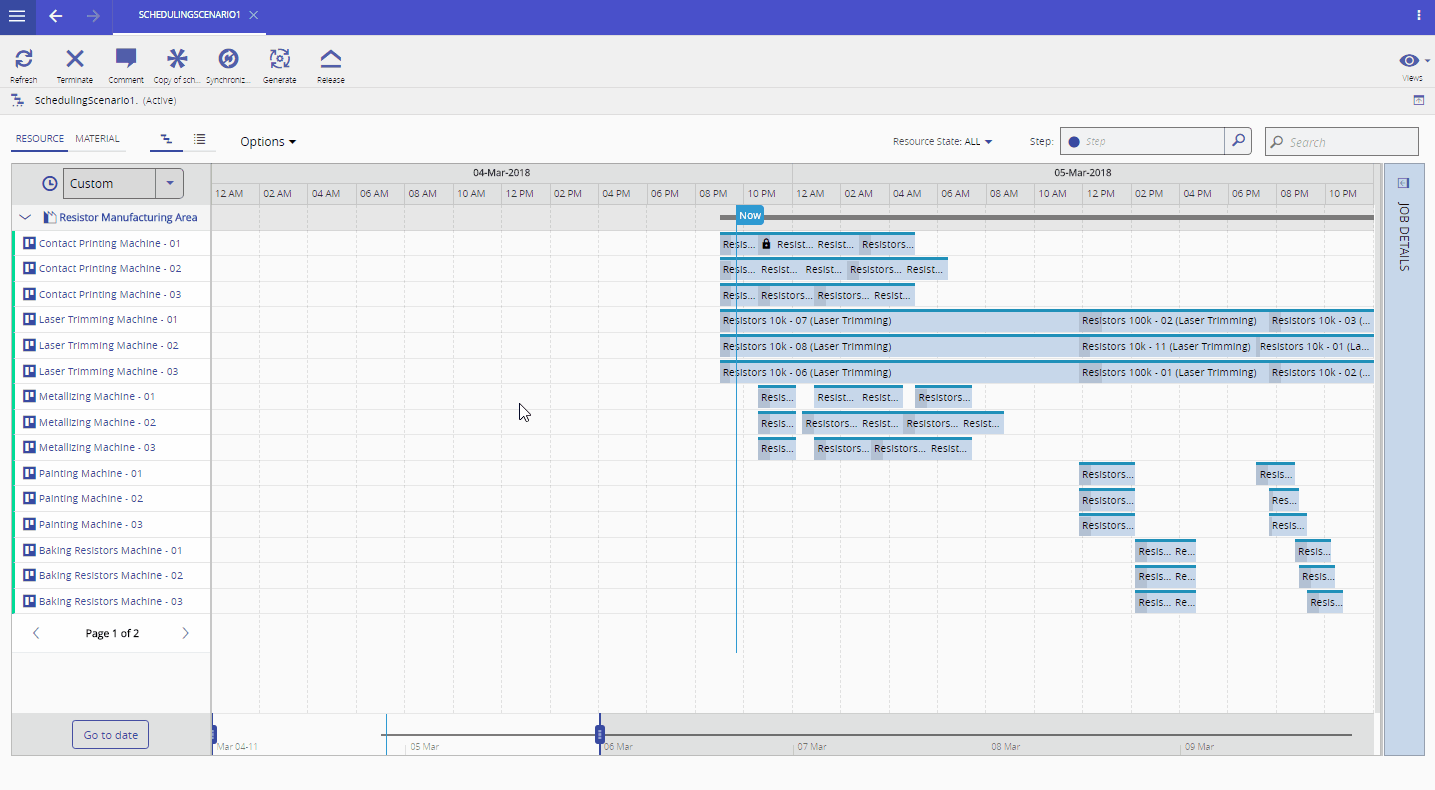Screen dimensions: 1435x790
Task: Click the Terminate scenario icon
Action: pos(74,59)
